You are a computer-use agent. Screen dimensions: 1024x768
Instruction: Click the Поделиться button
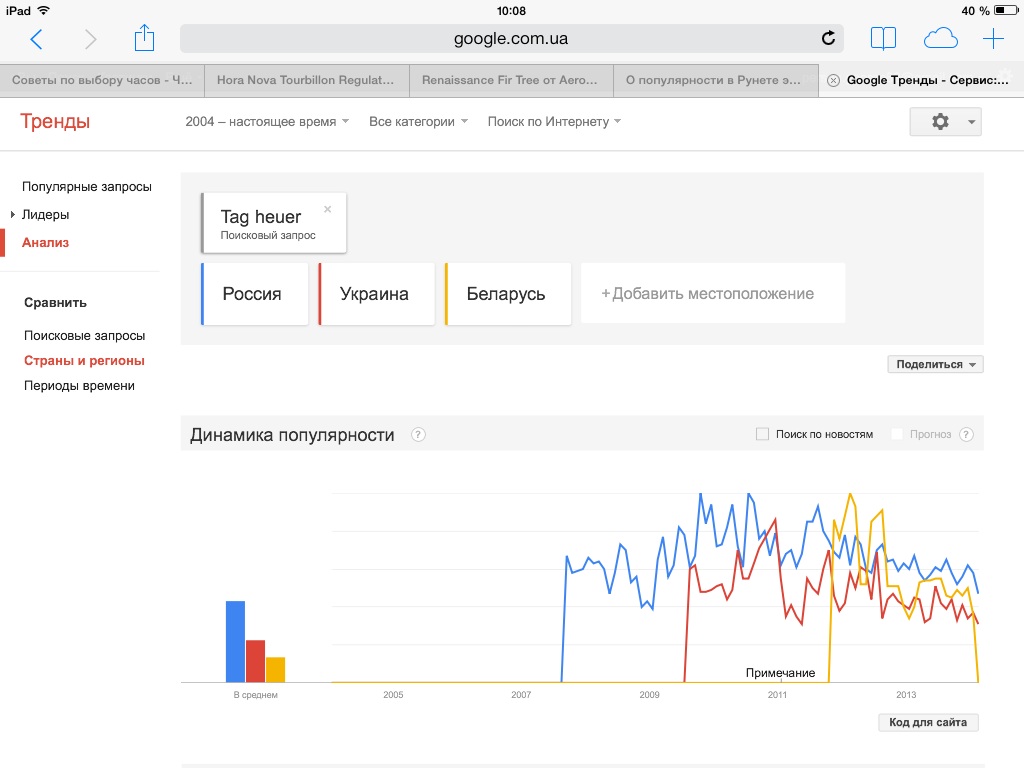pyautogui.click(x=935, y=364)
